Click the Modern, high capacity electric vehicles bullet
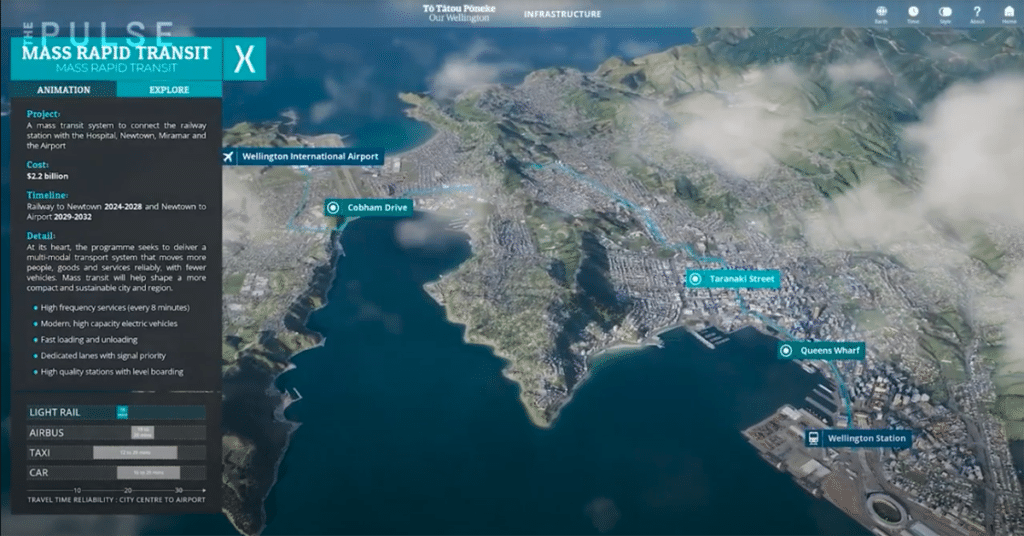Screen dimensions: 1024x536 (109, 323)
